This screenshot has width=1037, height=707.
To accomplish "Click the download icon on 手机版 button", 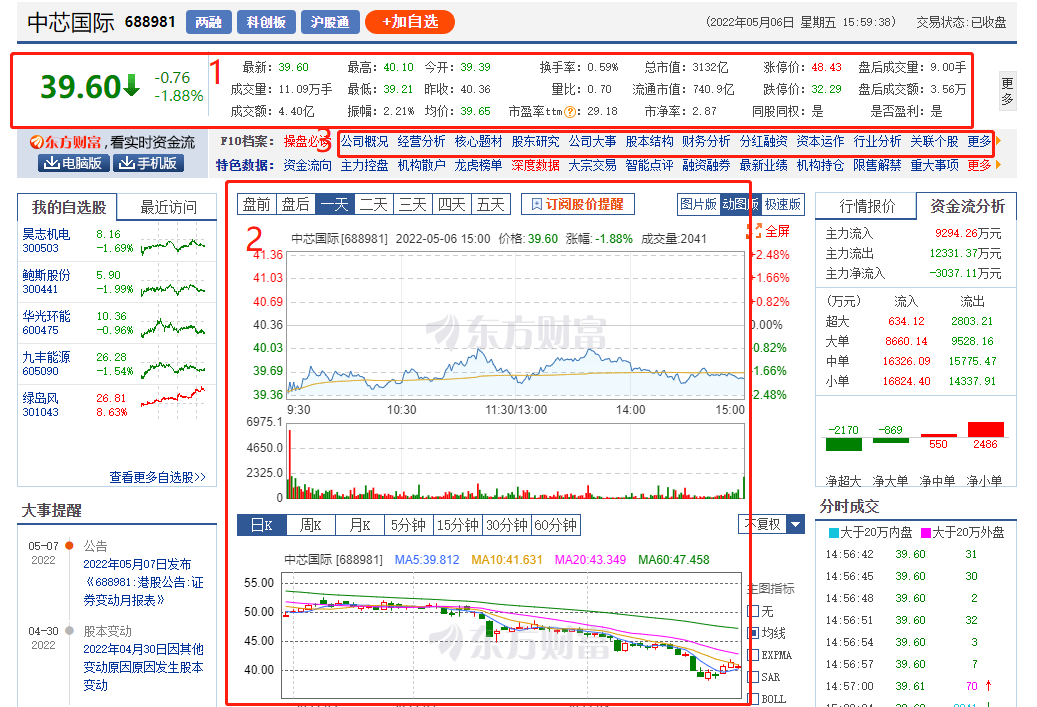I will click(126, 163).
